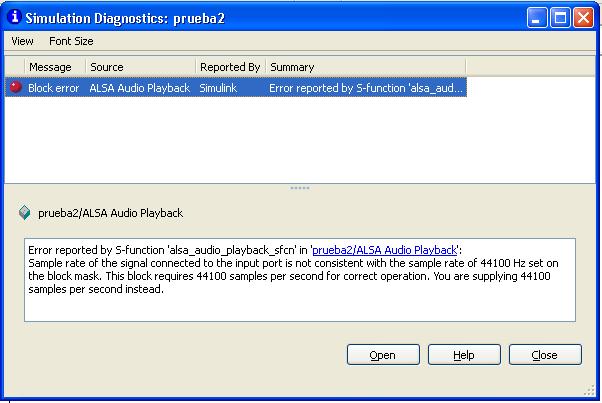Screen dimensions: 602x403
Task: Open the Font Size menu
Action: [x=71, y=41]
